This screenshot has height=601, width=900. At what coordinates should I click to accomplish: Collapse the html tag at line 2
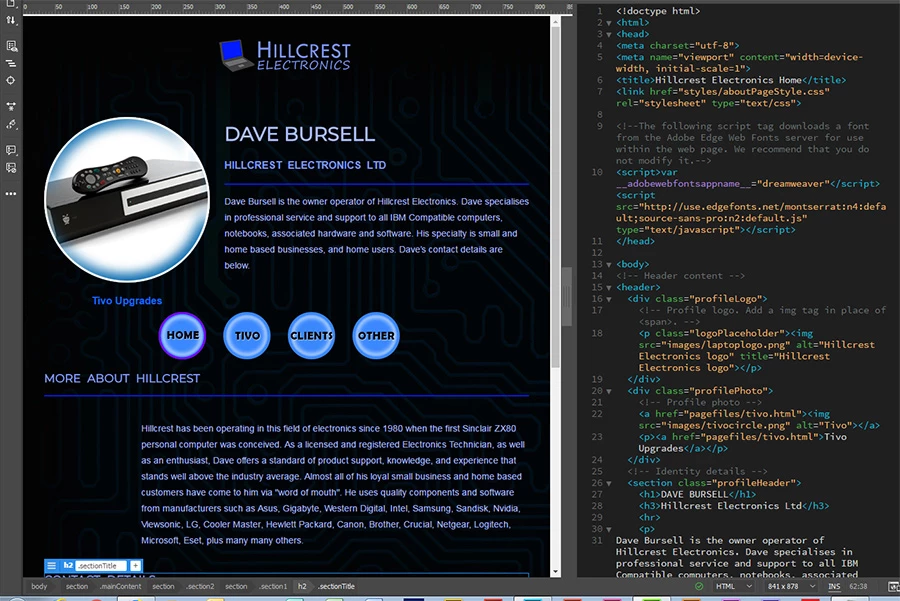pyautogui.click(x=609, y=23)
